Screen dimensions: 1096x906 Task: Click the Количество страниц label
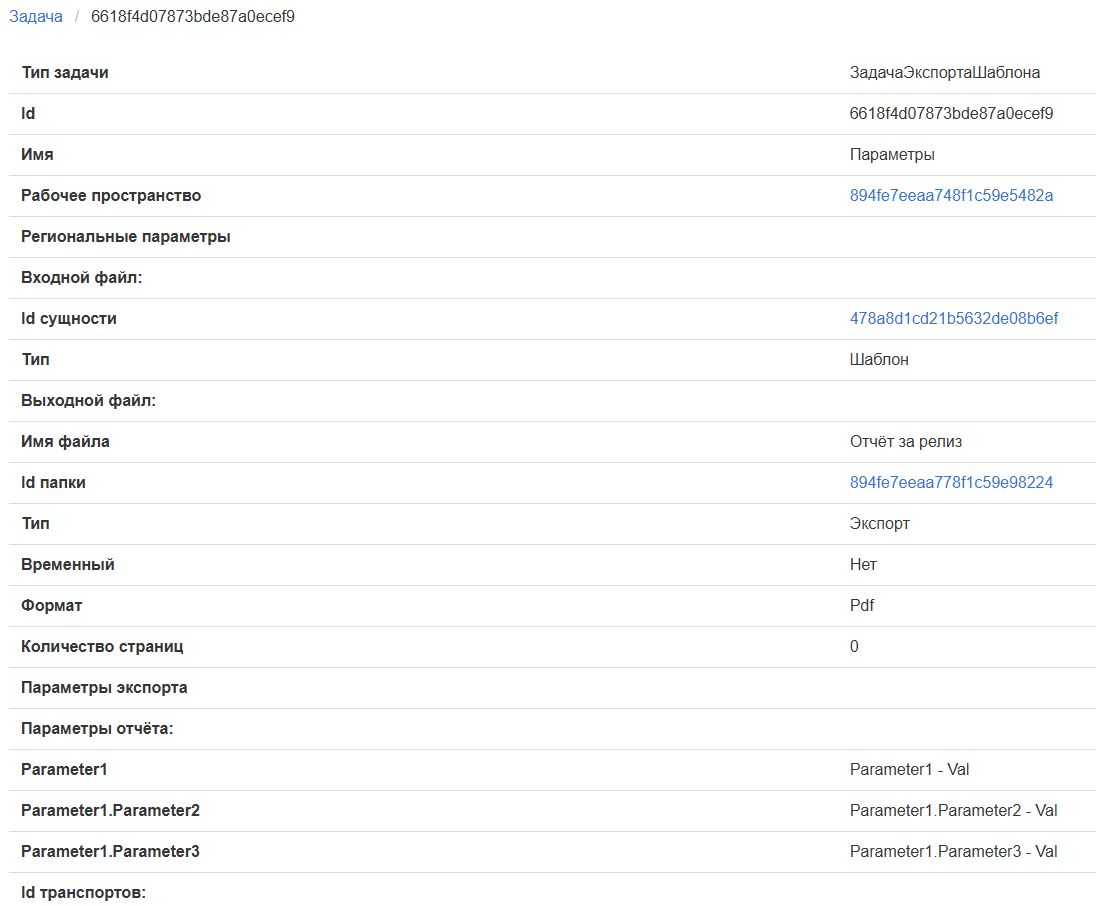click(x=102, y=647)
